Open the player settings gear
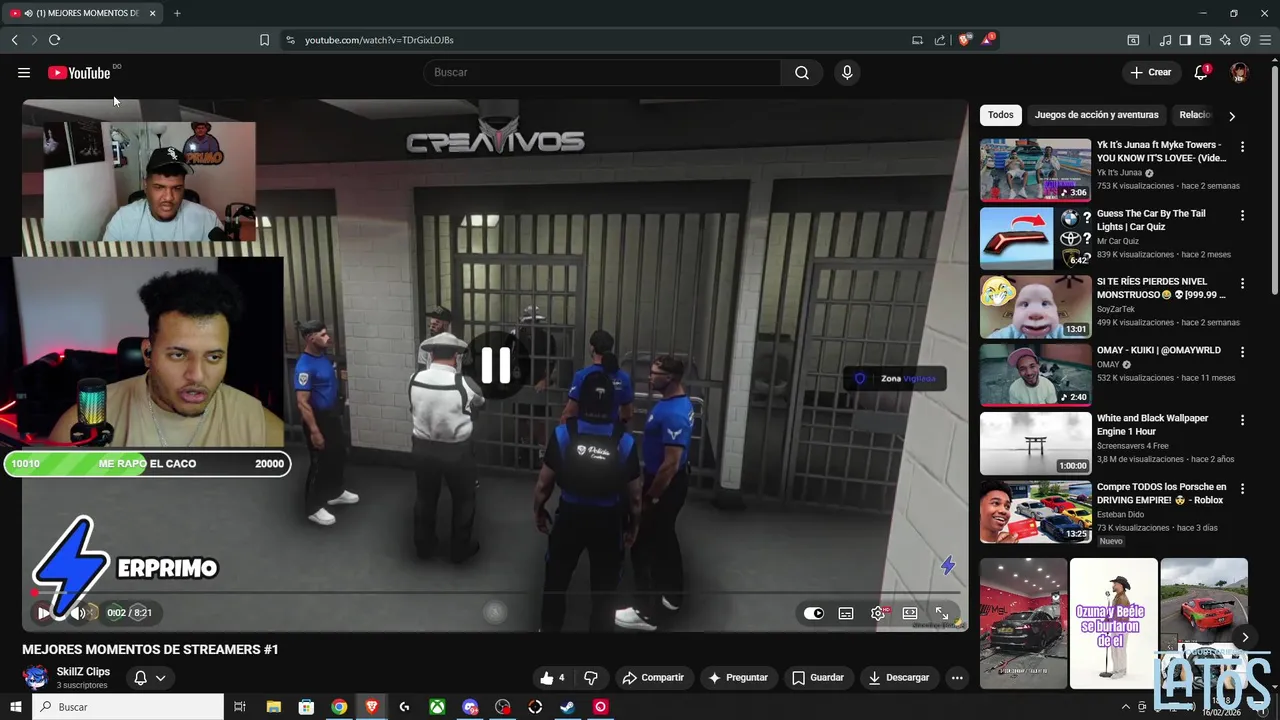Image resolution: width=1280 pixels, height=720 pixels. pos(878,613)
